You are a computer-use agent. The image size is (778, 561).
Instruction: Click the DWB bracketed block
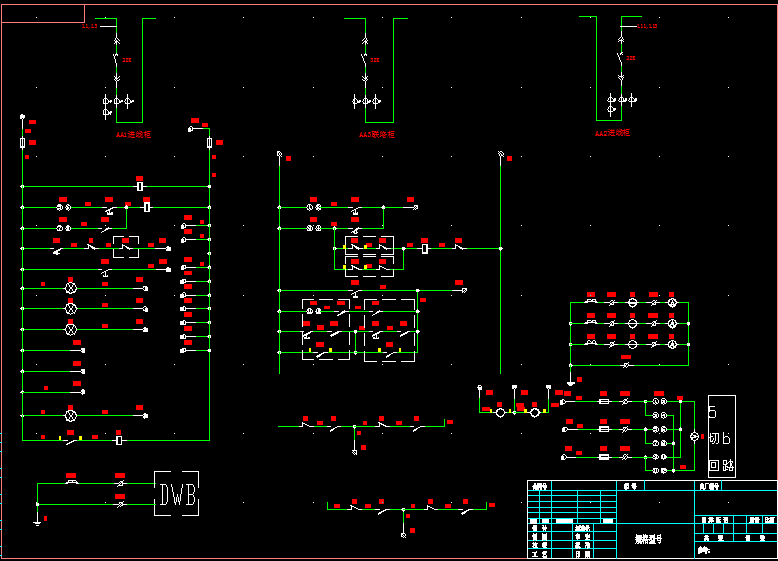click(x=177, y=494)
